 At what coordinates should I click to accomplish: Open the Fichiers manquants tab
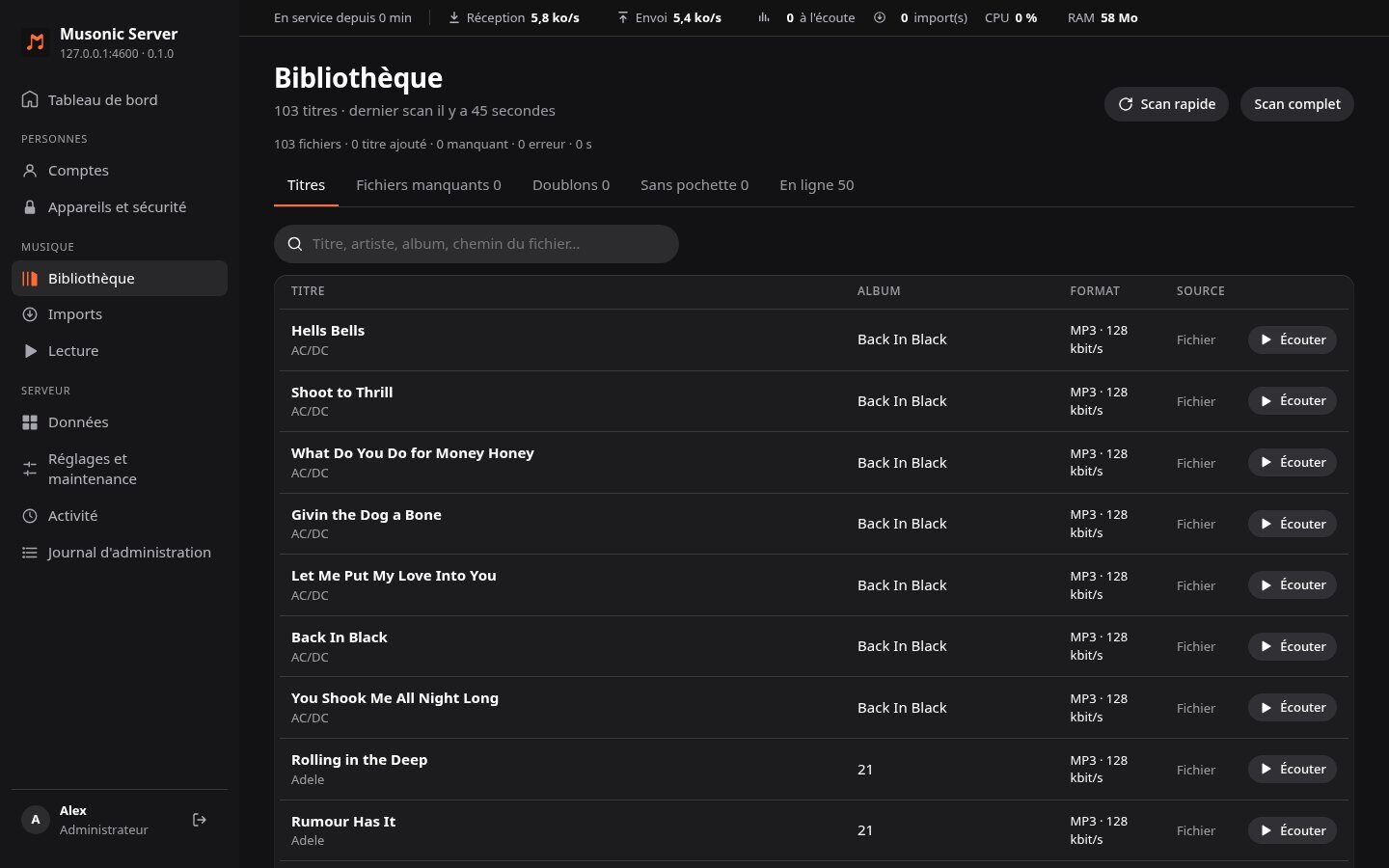coord(428,185)
